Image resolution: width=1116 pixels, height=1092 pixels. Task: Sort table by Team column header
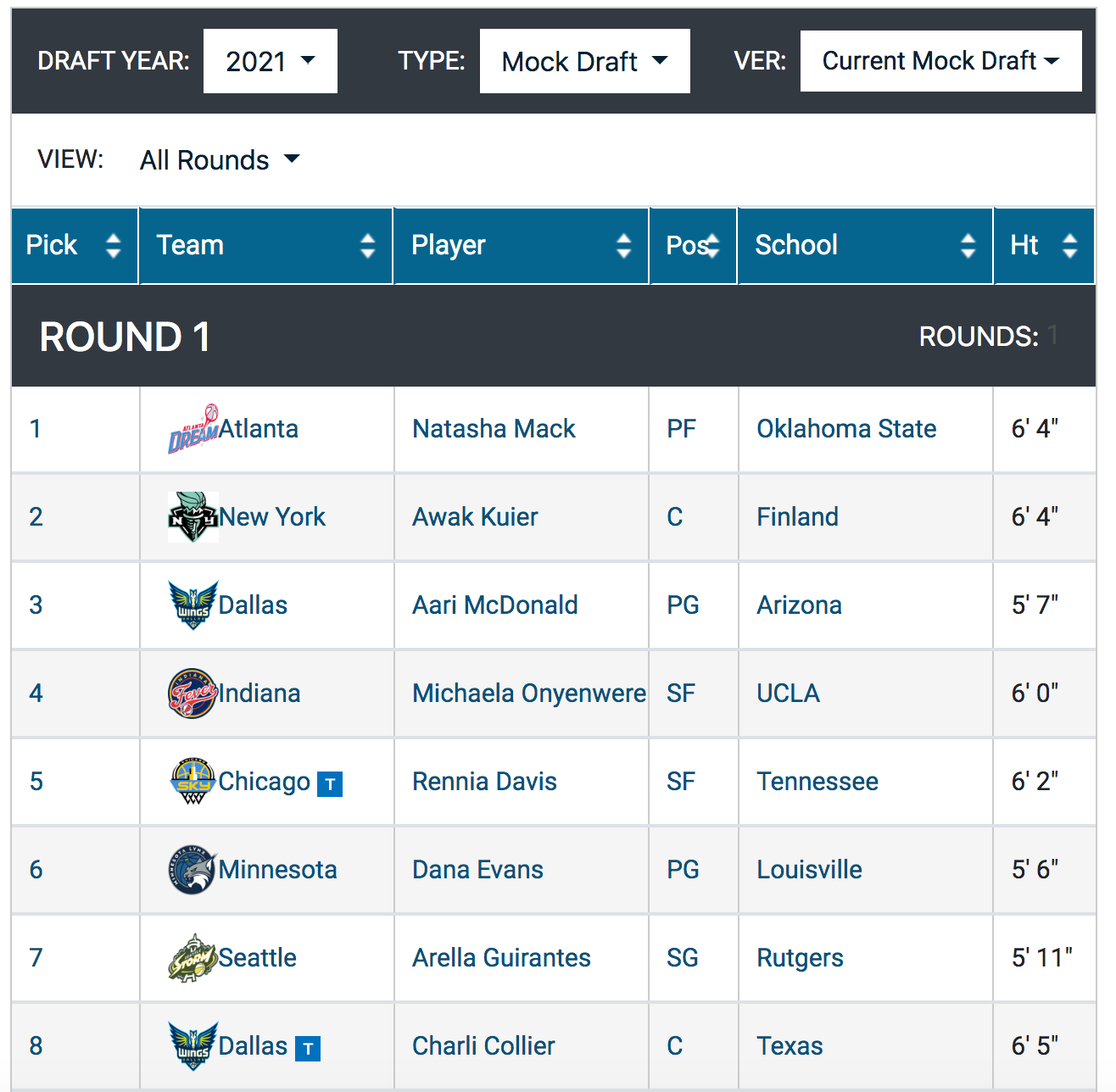click(x=265, y=246)
